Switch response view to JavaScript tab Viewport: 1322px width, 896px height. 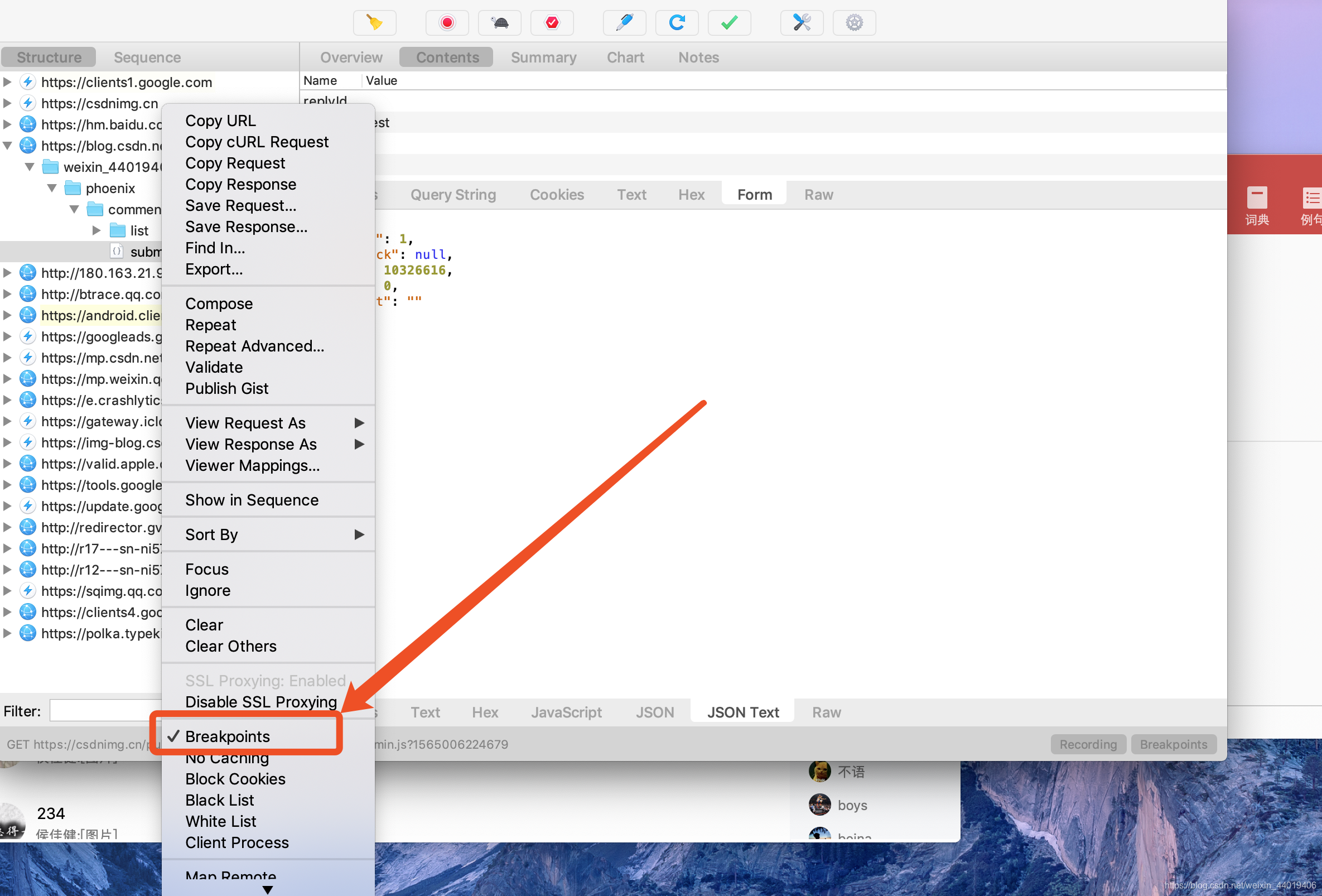tap(566, 712)
